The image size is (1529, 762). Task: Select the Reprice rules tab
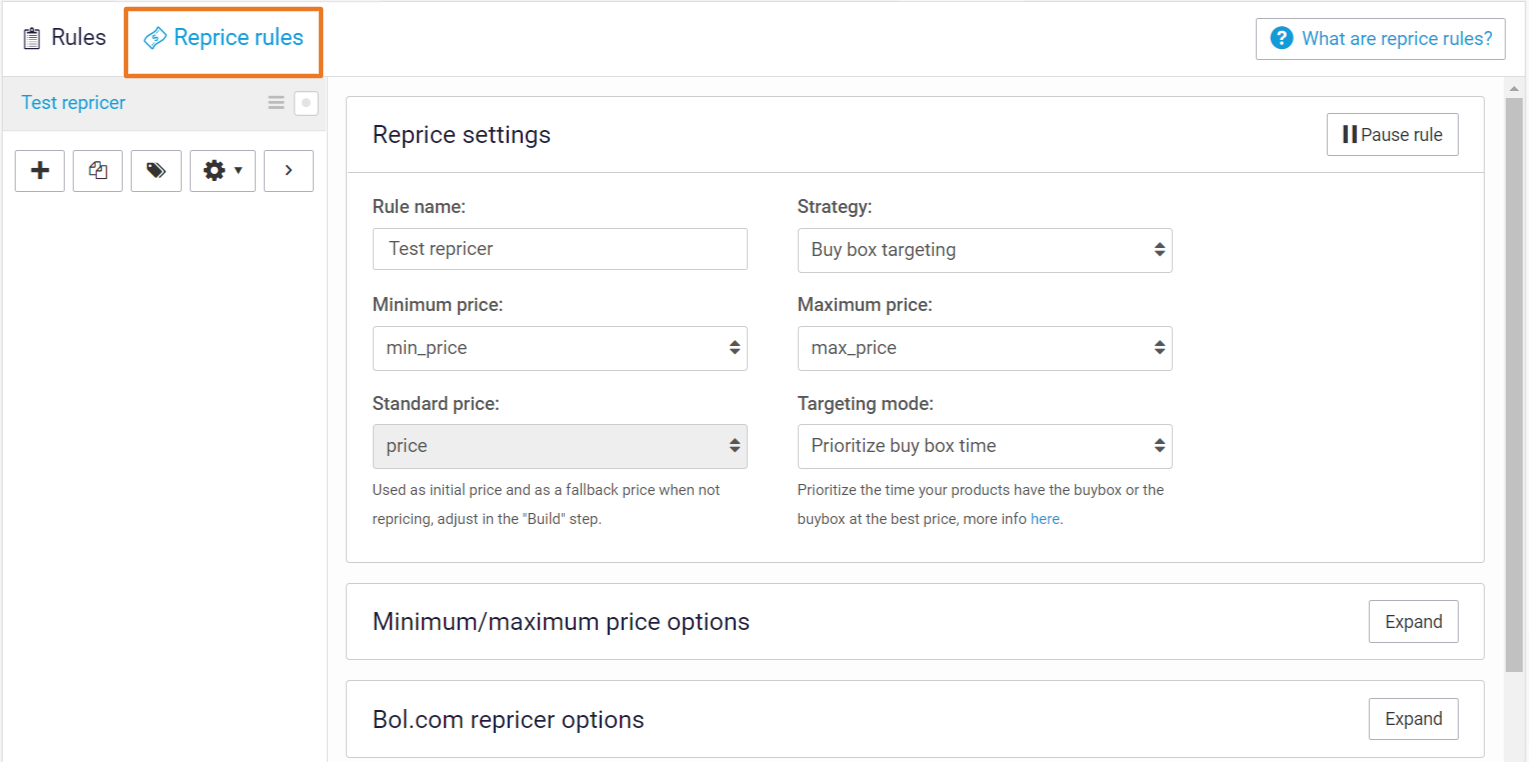tap(224, 38)
